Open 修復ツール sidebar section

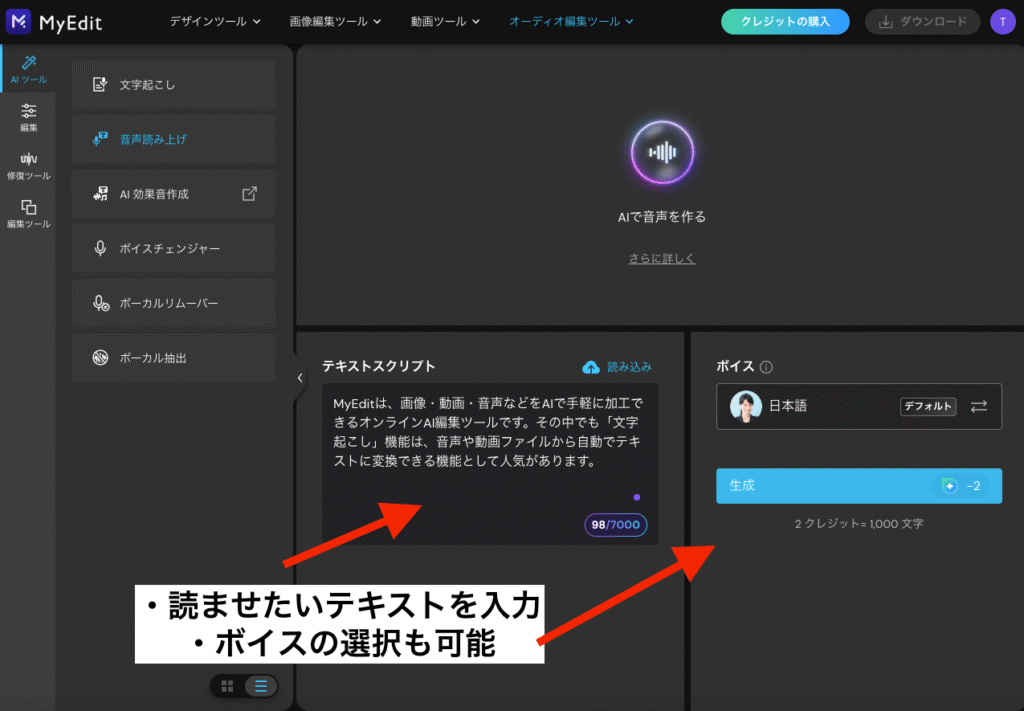(29, 166)
